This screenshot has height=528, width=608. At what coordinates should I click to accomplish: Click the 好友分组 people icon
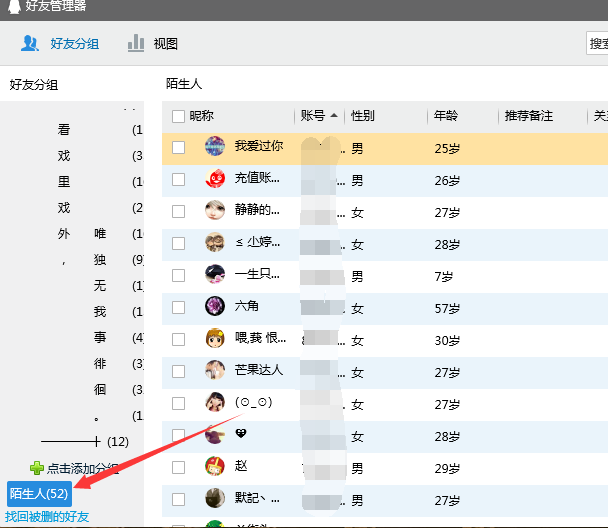[x=30, y=43]
